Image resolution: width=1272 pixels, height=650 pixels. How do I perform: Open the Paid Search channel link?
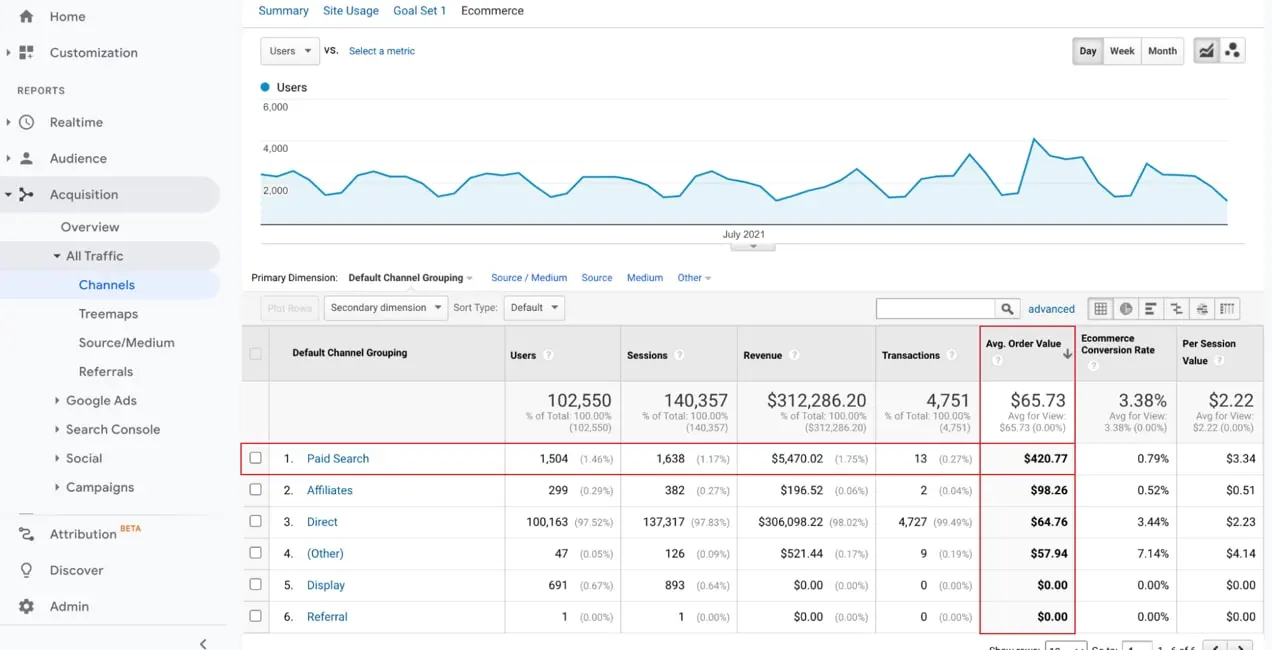(338, 458)
